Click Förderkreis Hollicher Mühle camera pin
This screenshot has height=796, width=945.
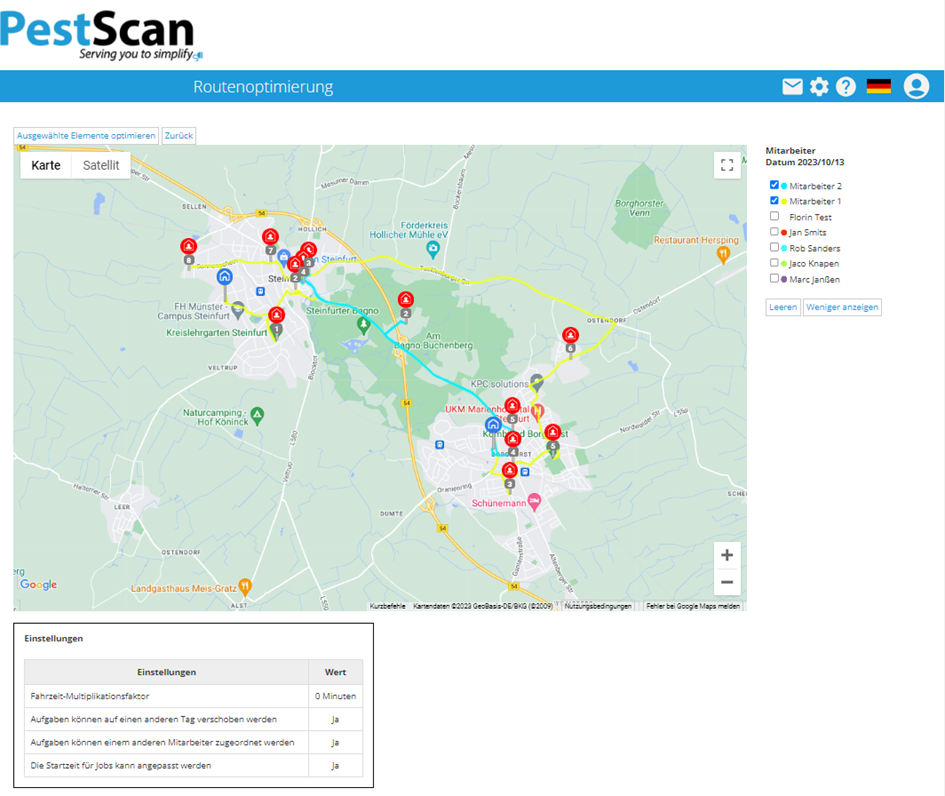click(x=433, y=248)
